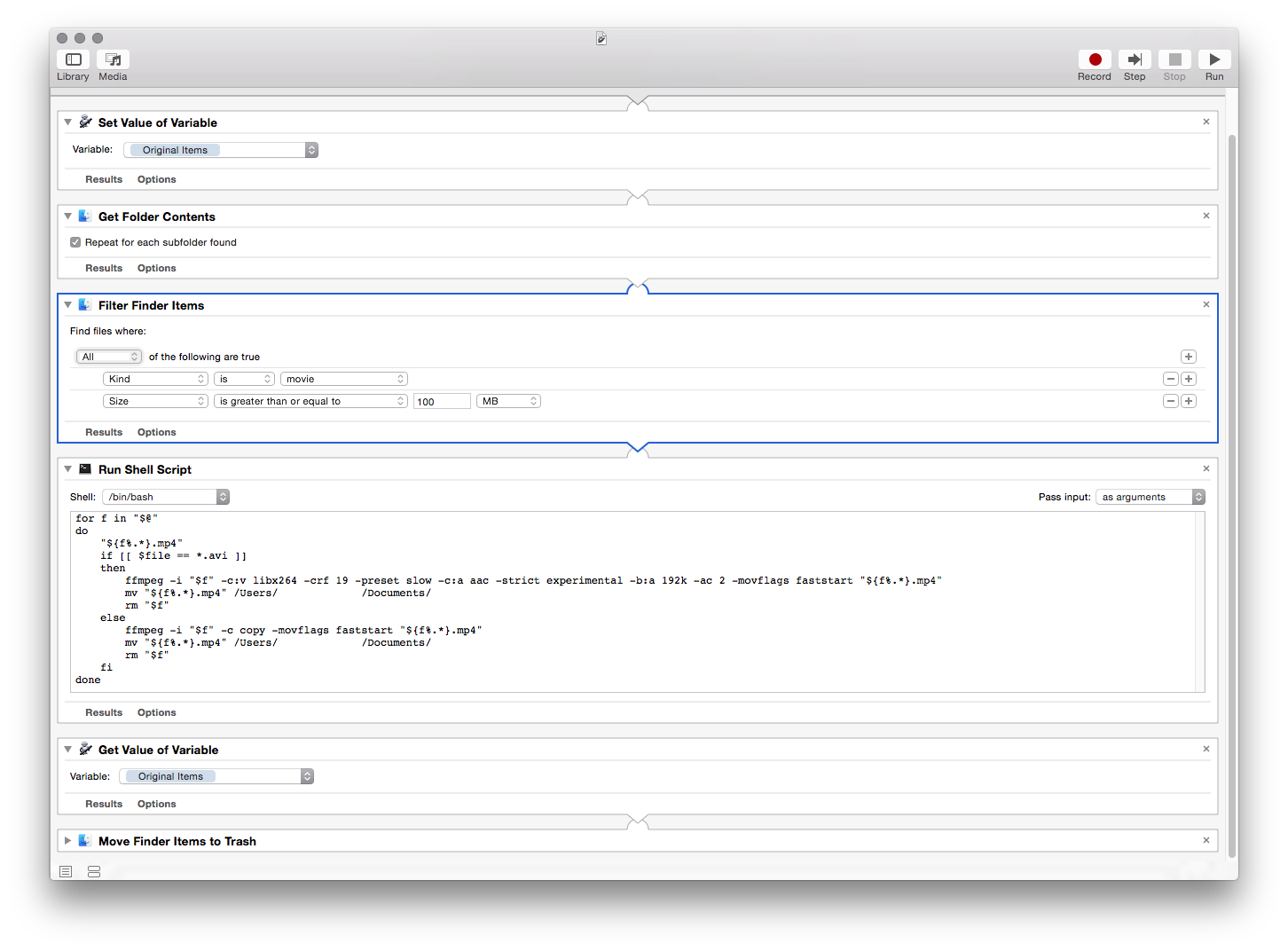Add a criterion after the Size row

coord(1189,401)
